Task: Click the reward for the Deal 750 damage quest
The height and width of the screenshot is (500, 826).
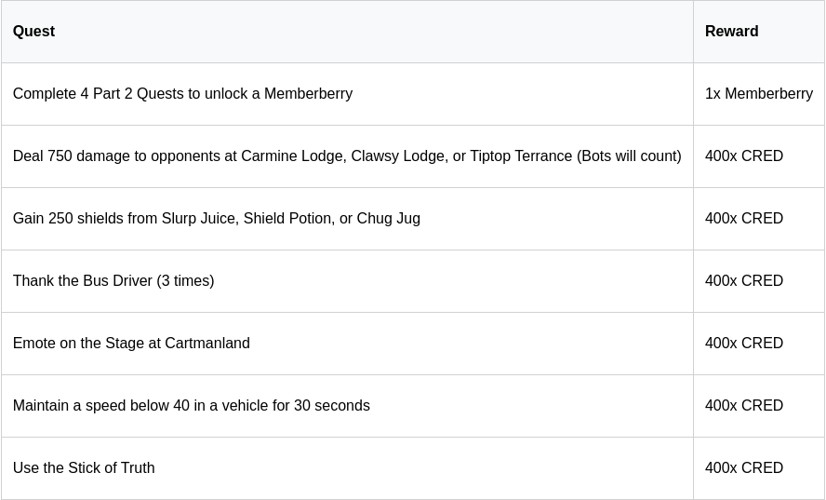Action: tap(743, 156)
